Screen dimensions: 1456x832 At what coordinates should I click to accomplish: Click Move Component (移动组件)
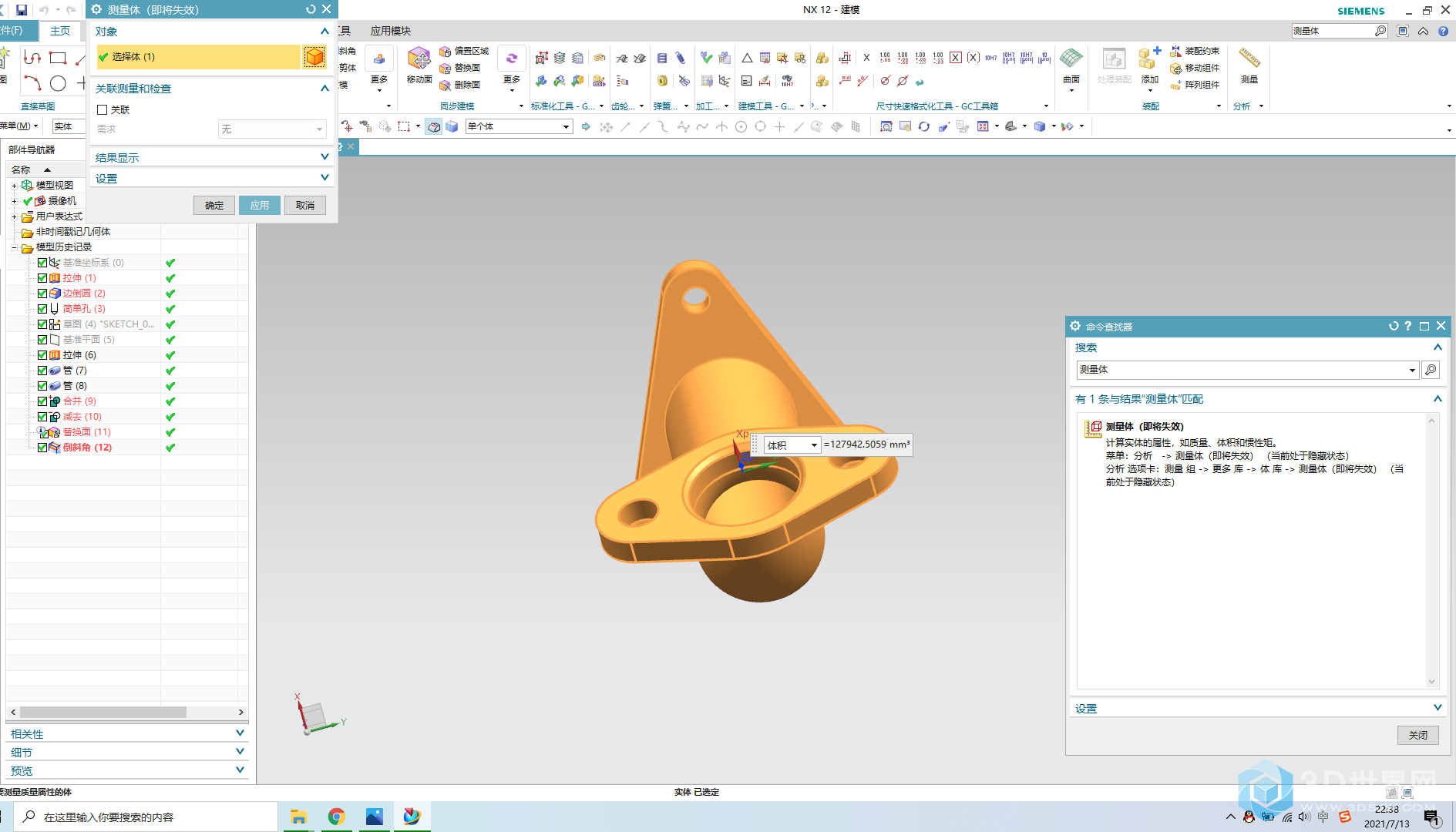[1195, 68]
